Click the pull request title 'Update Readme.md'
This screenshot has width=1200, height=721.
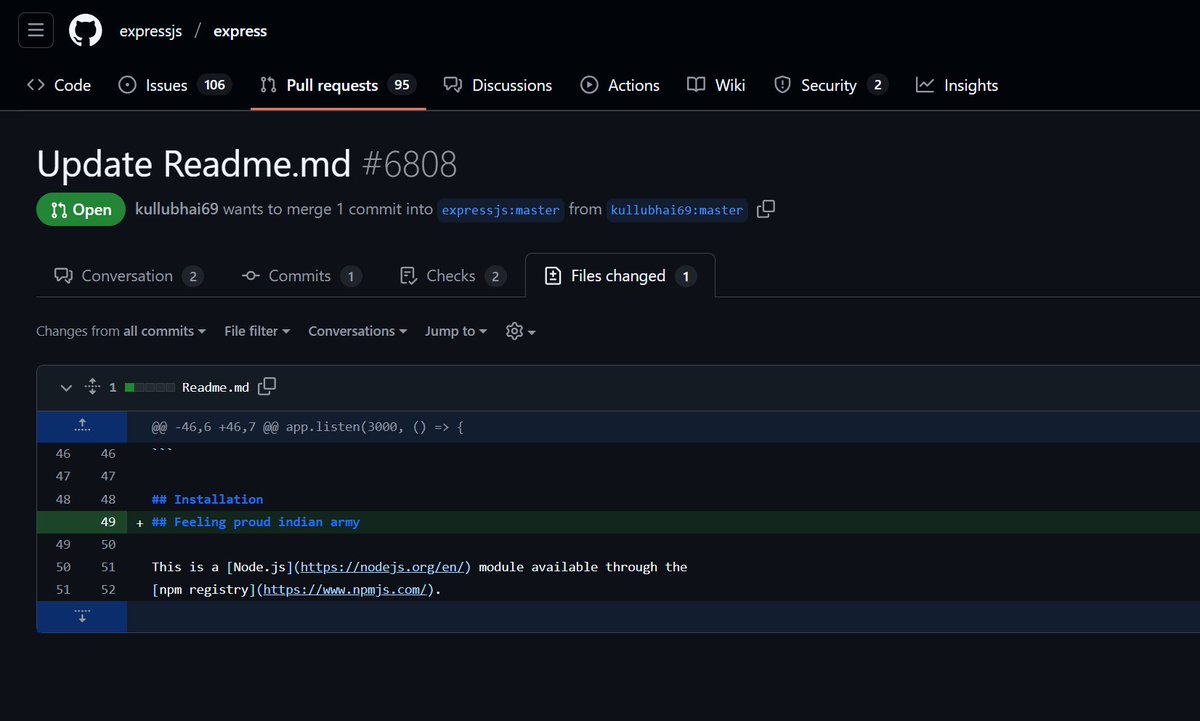193,164
